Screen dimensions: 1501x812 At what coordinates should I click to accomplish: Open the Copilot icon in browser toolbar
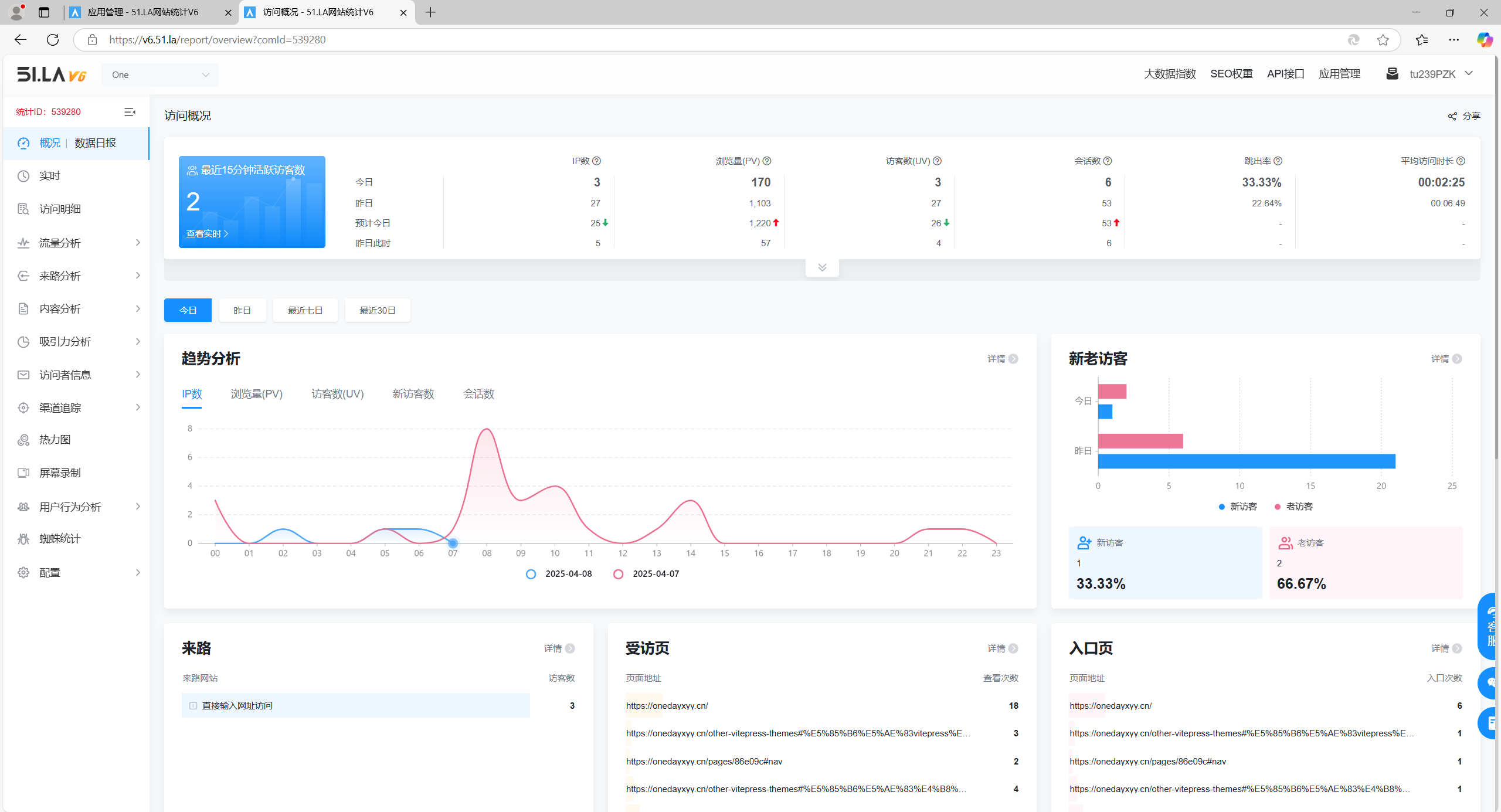point(1485,40)
